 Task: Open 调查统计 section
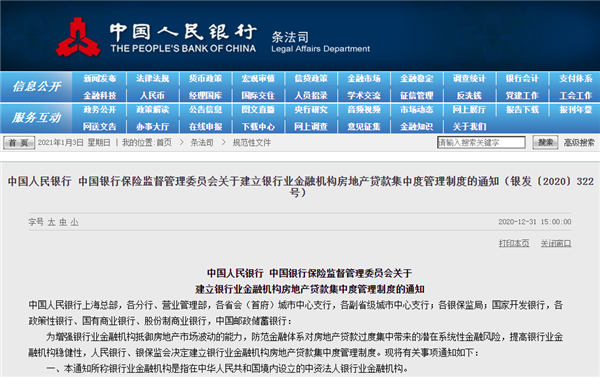pos(470,78)
